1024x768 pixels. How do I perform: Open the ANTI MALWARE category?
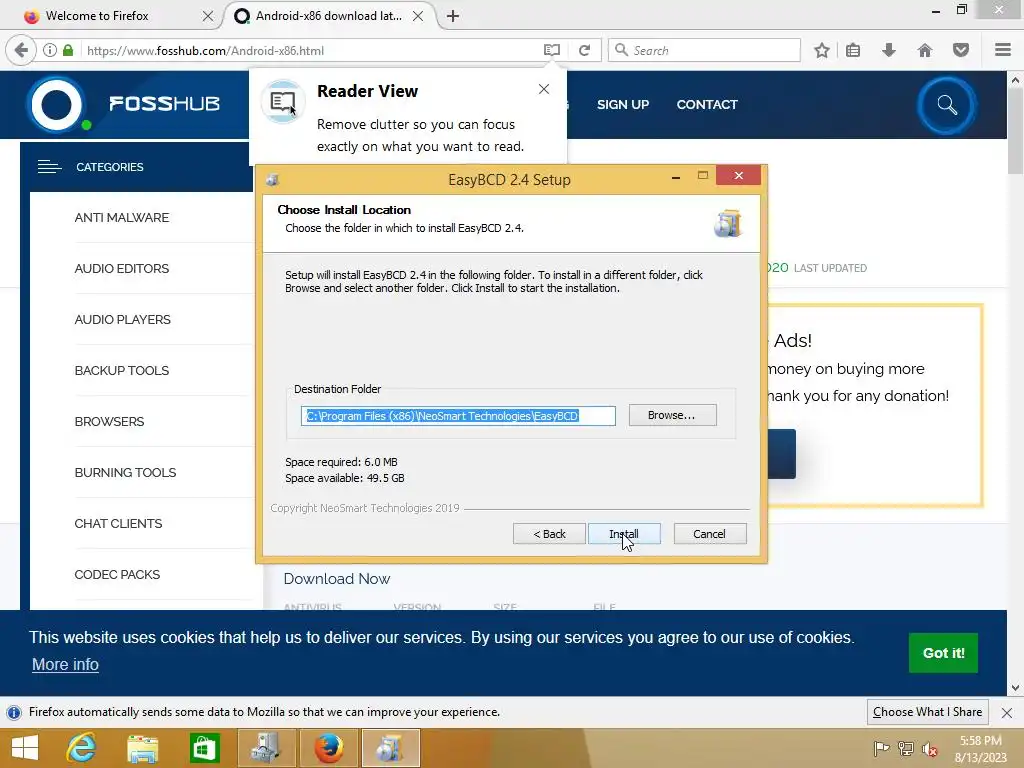click(121, 217)
